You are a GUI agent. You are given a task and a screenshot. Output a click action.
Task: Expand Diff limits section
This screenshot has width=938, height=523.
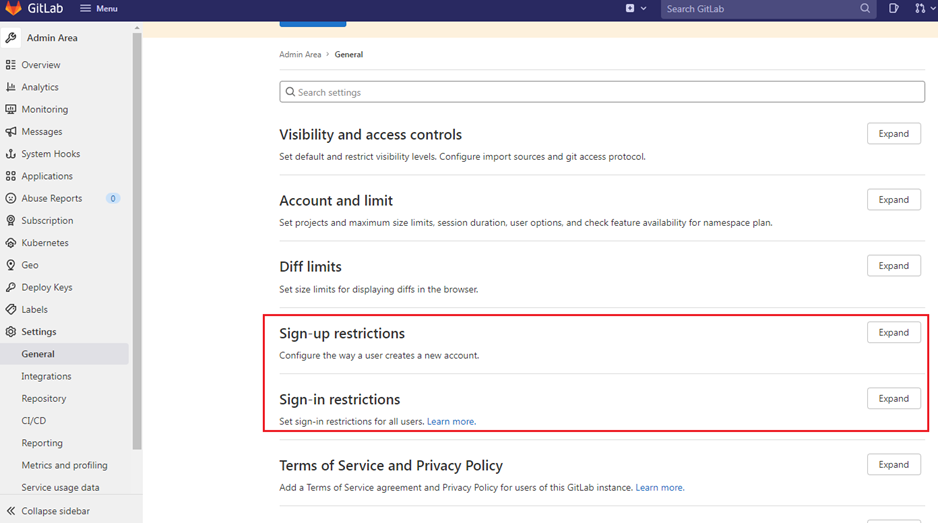tap(894, 266)
